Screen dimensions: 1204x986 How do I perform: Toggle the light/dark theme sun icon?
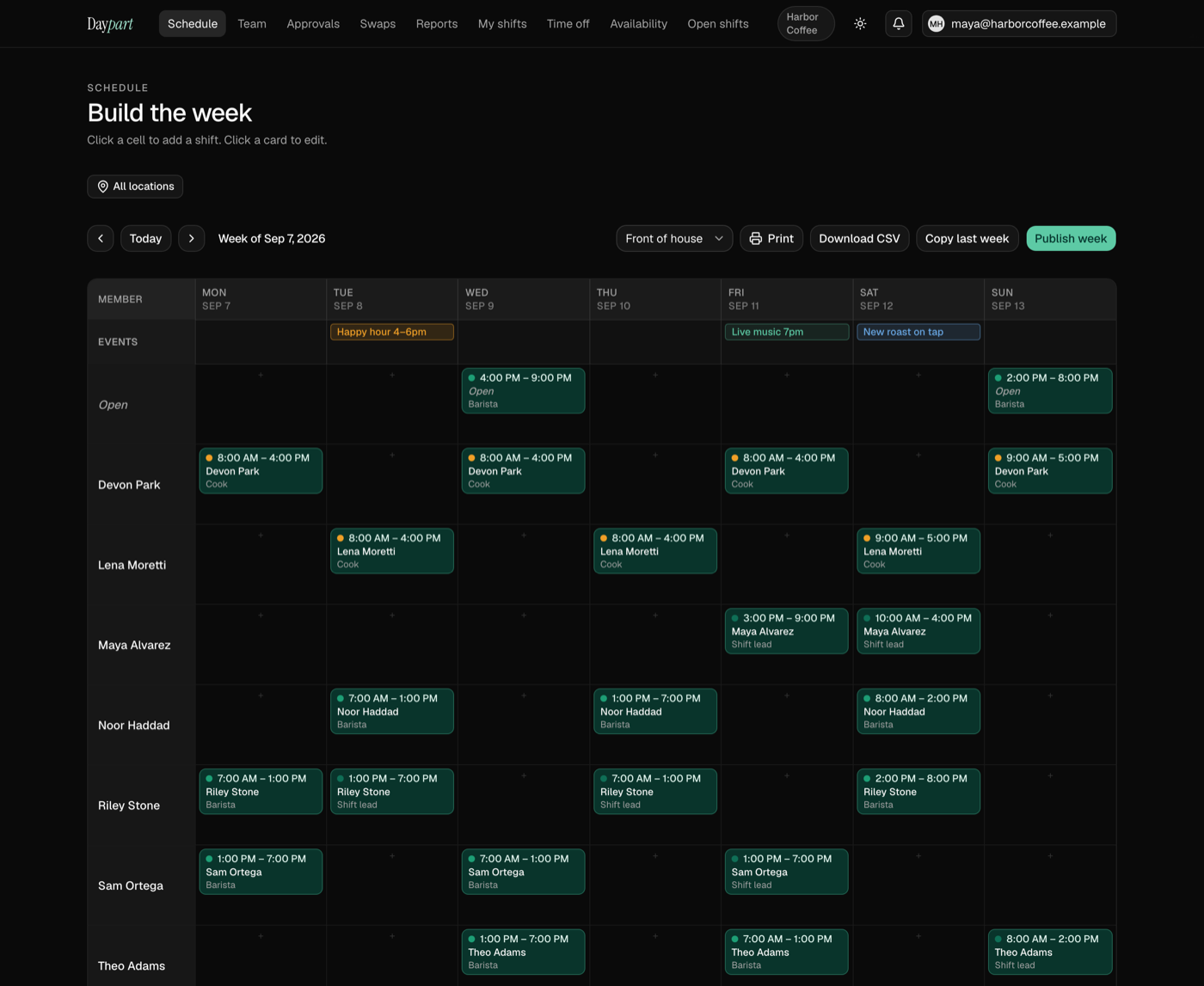click(860, 24)
